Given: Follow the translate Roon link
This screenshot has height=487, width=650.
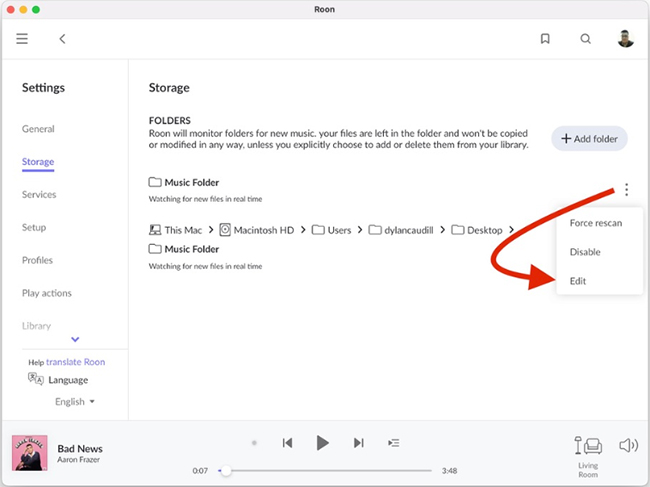Looking at the screenshot, I should click(x=75, y=362).
